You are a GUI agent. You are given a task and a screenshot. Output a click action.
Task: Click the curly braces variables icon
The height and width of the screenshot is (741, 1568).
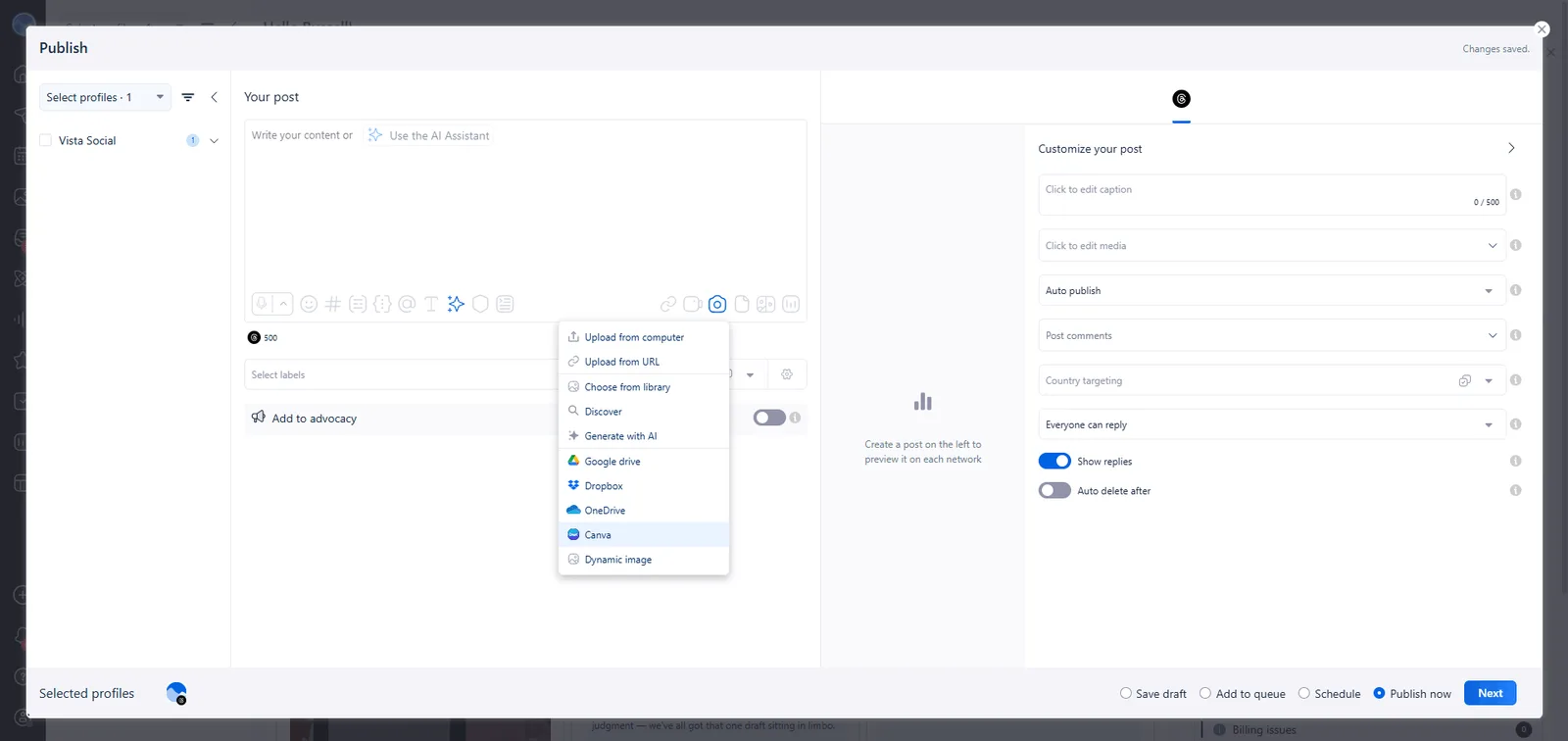(x=382, y=304)
